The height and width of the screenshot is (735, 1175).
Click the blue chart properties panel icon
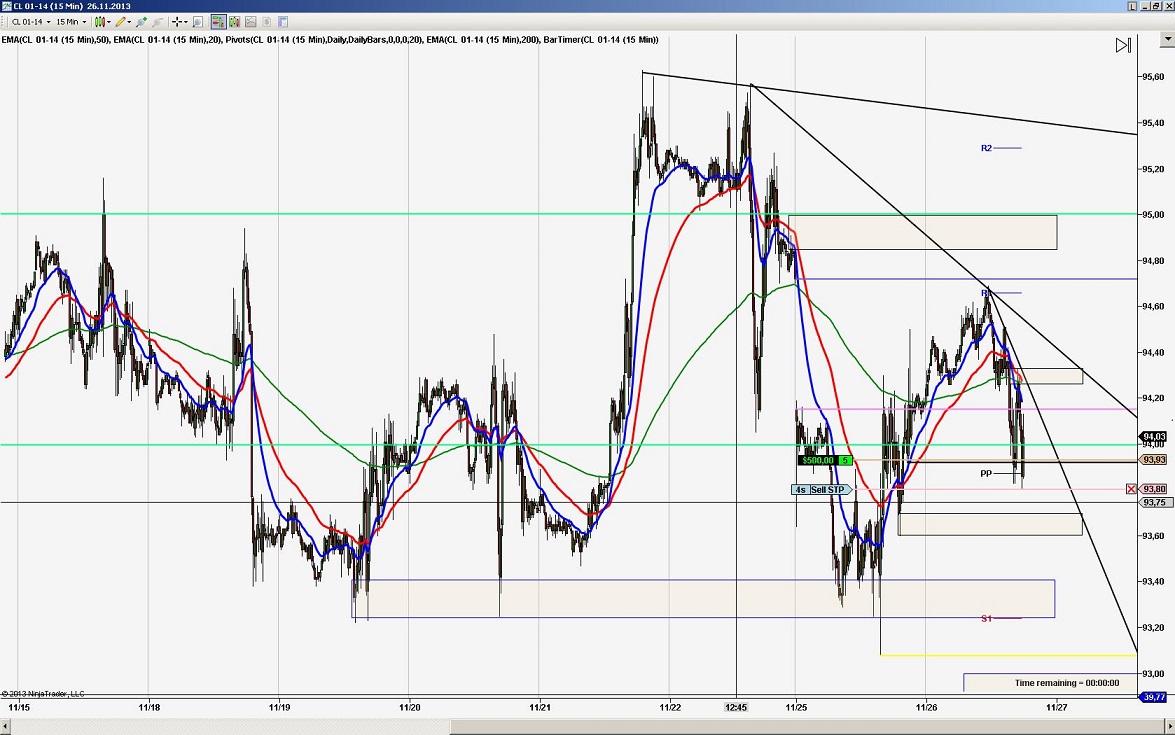[x=283, y=21]
